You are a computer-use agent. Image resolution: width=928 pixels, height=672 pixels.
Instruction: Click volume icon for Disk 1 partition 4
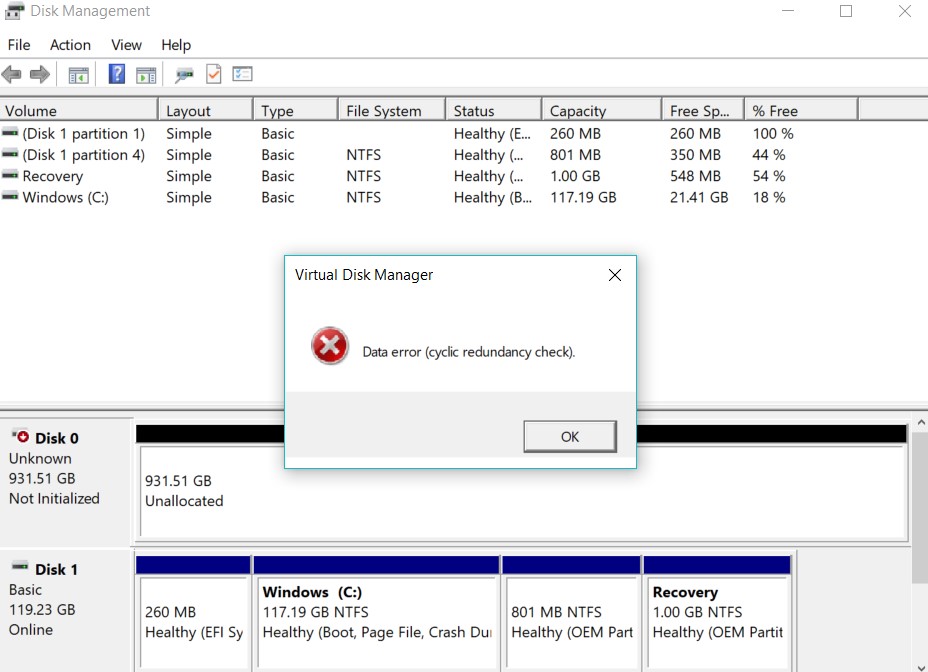click(10, 155)
